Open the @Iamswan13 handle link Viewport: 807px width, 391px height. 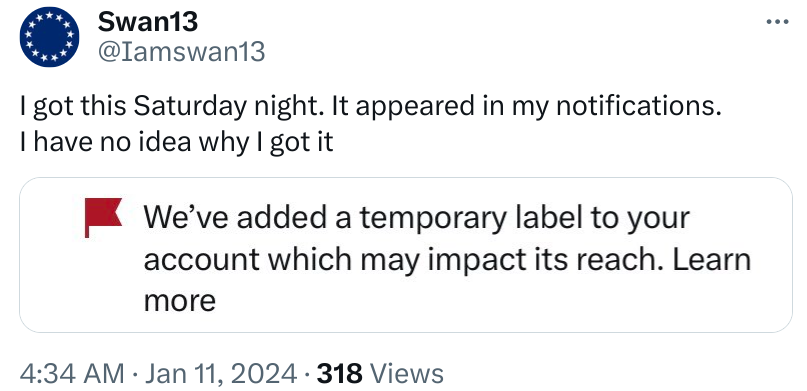click(181, 52)
